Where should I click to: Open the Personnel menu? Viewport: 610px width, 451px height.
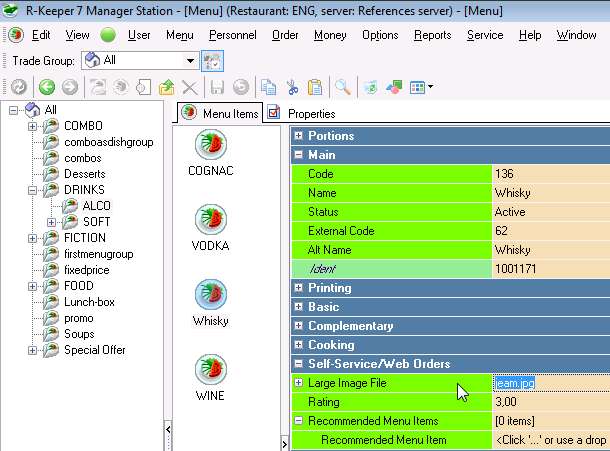point(233,35)
